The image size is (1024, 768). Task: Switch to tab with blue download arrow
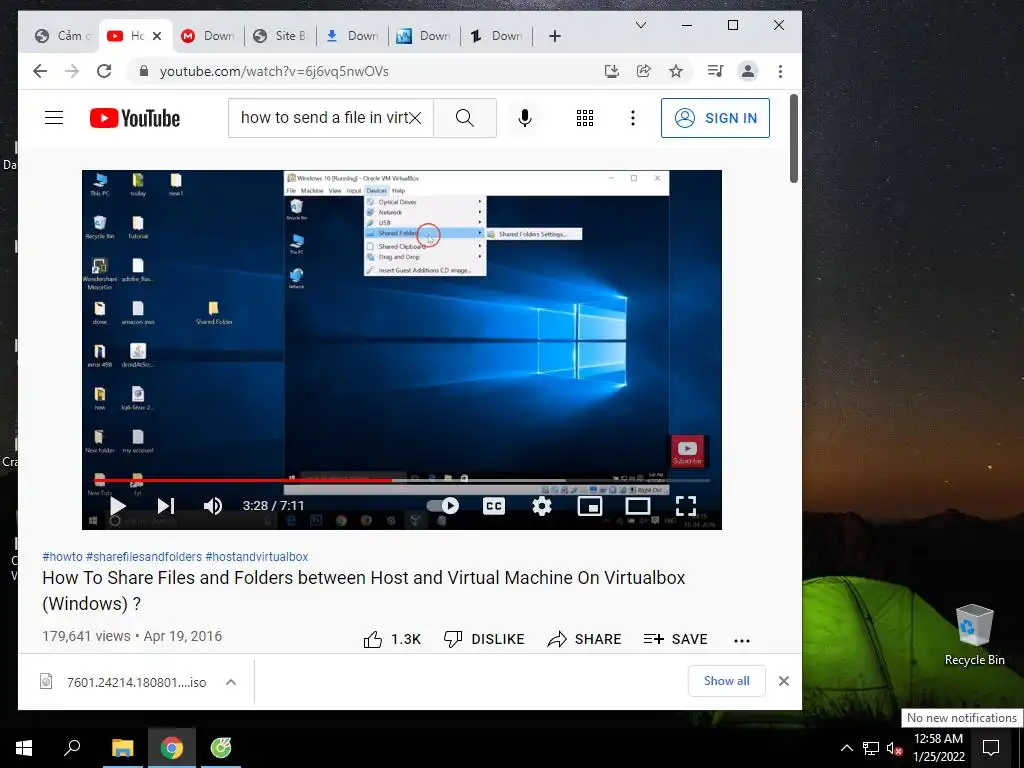tap(353, 36)
